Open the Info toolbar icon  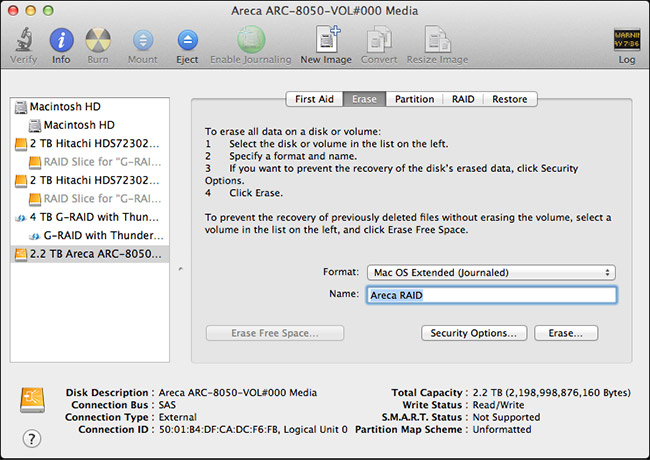pos(61,40)
